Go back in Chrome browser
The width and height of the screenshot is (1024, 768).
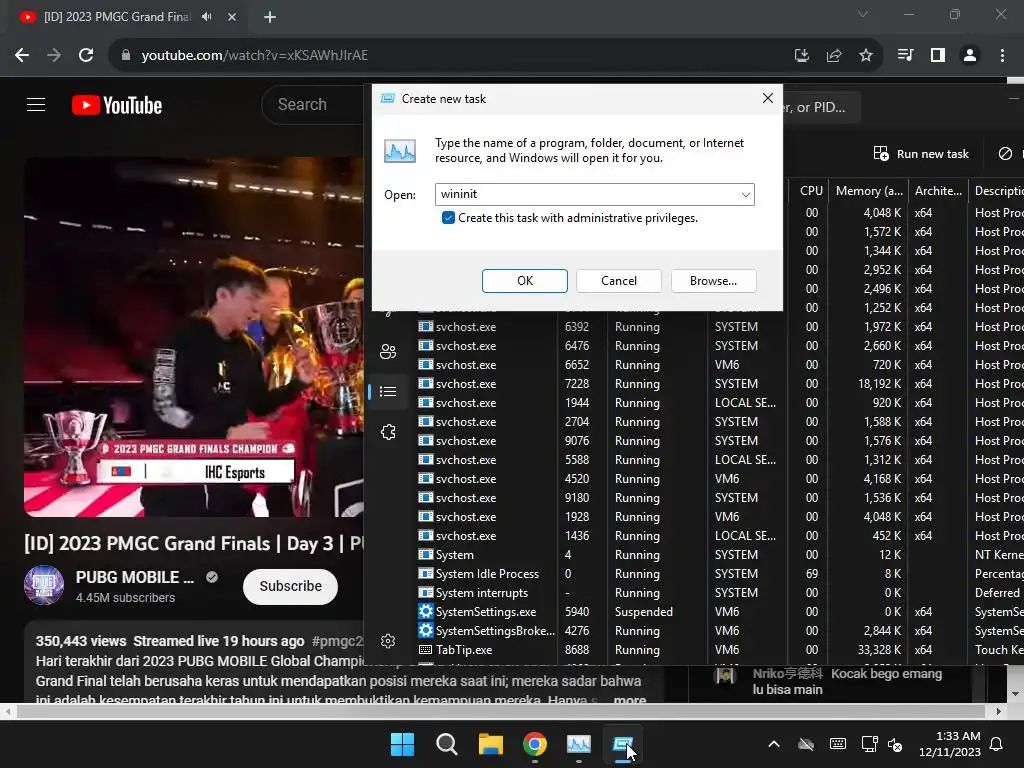coord(22,56)
